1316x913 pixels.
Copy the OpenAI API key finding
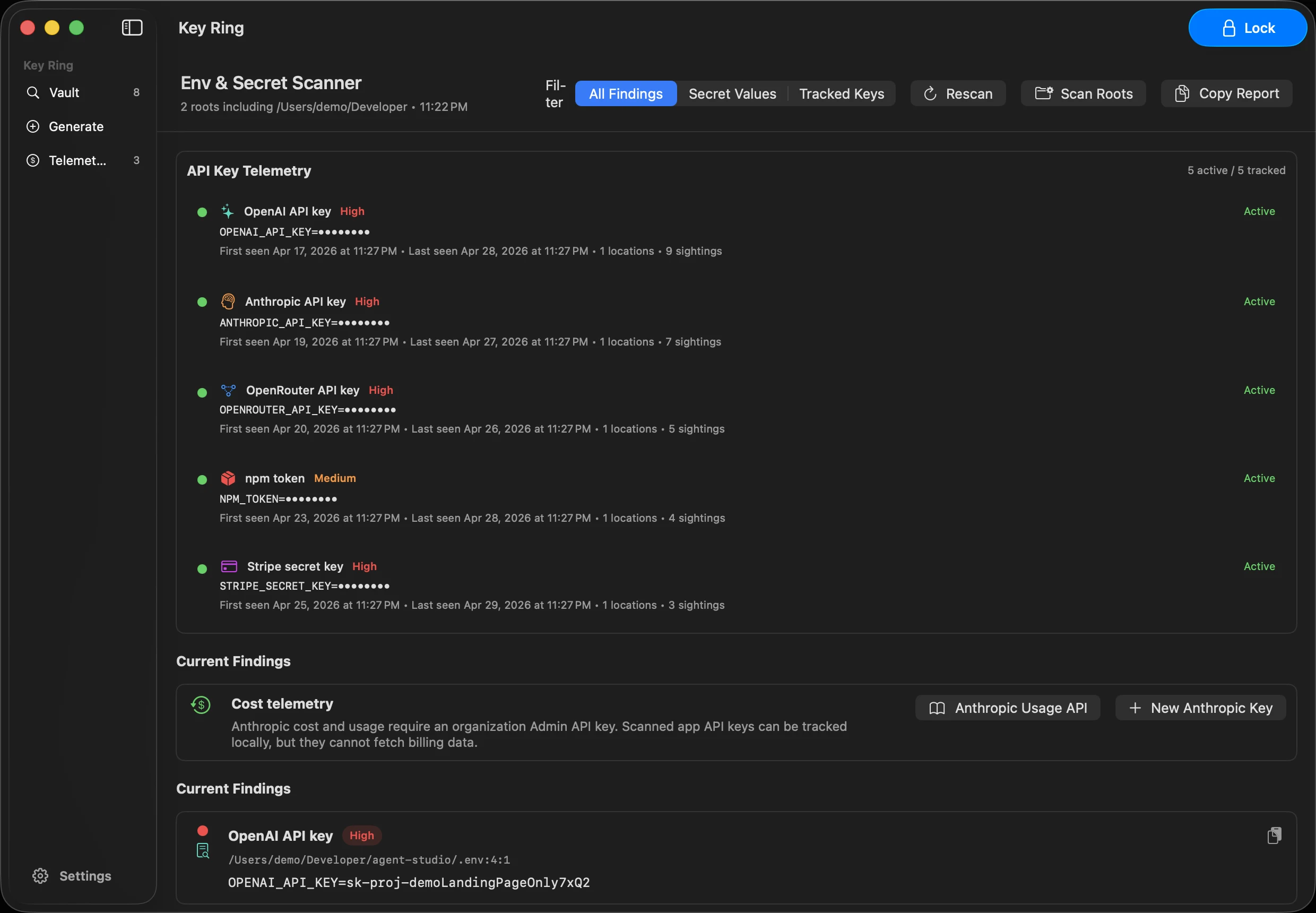coord(1274,836)
